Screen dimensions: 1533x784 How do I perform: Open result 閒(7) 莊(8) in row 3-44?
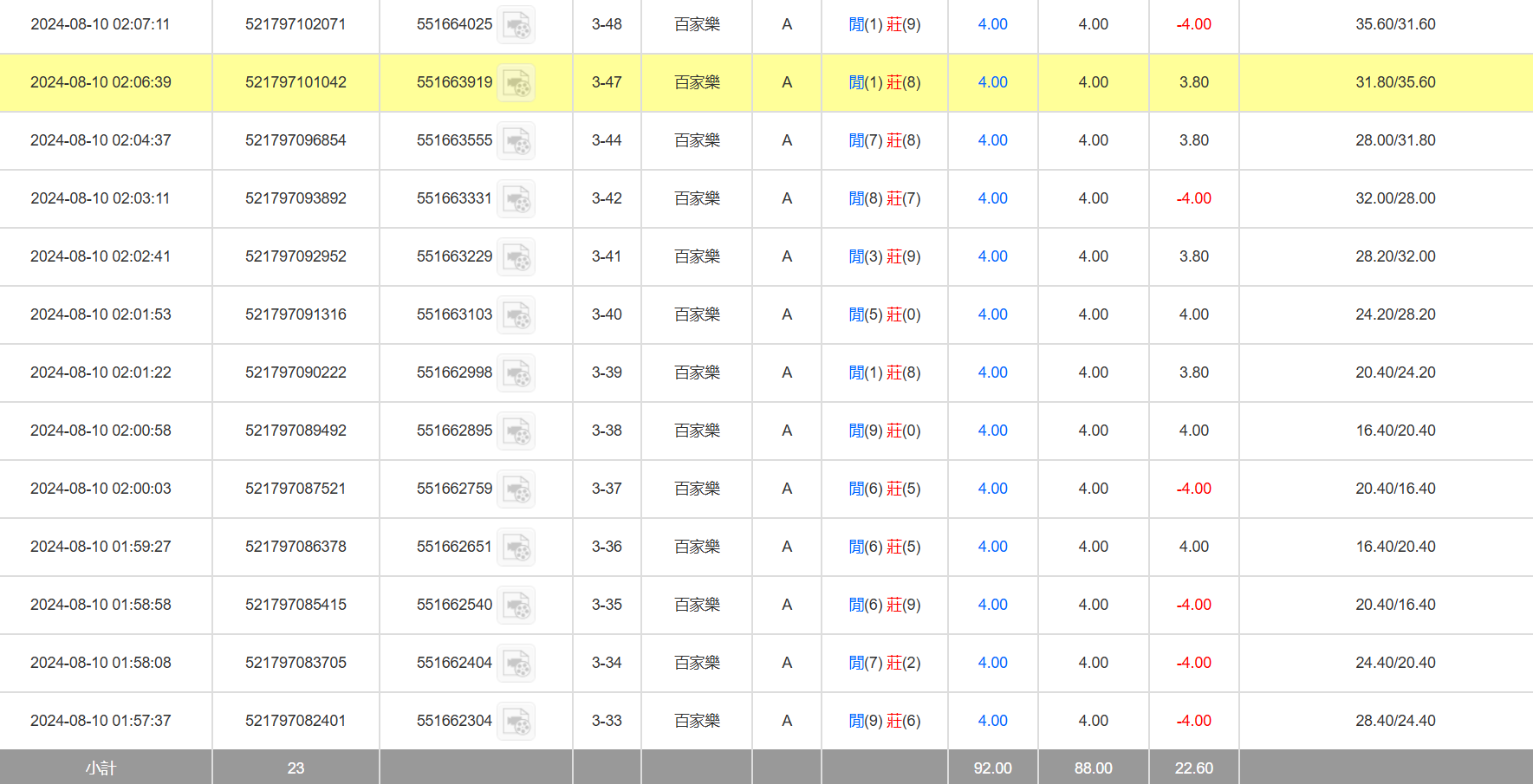[884, 140]
